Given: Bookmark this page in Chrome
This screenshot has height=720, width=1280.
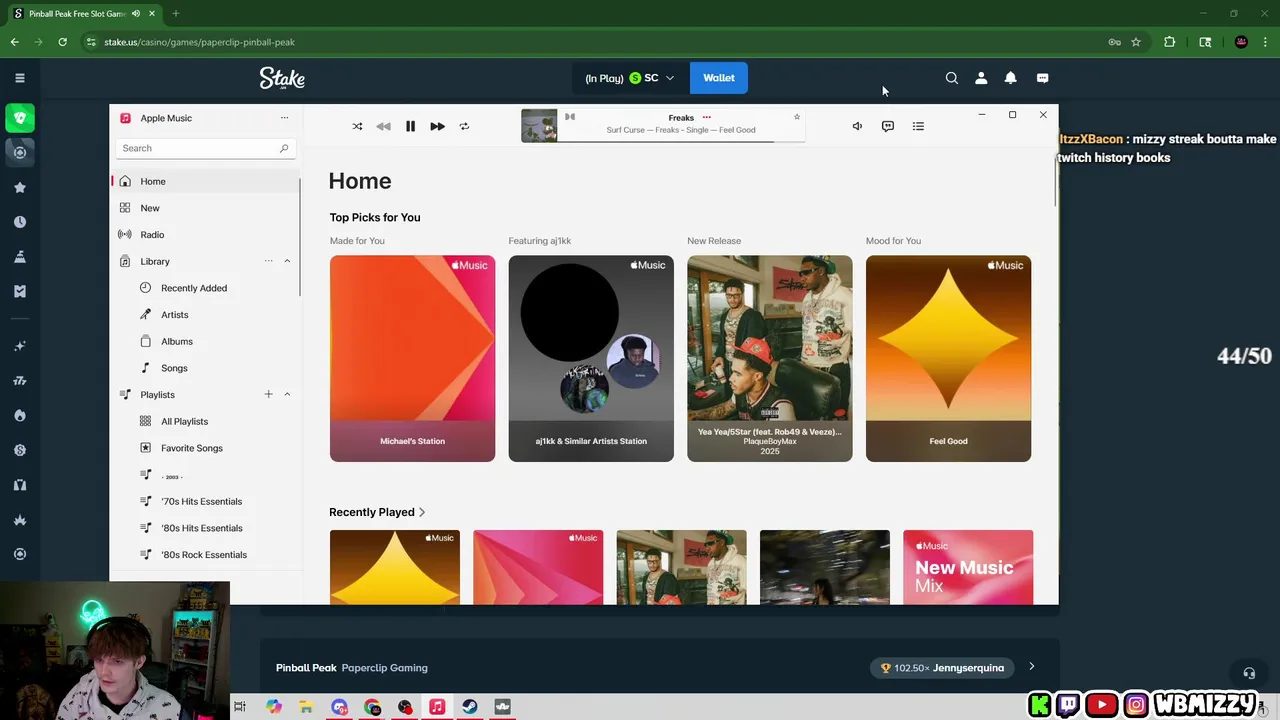Looking at the screenshot, I should click(1136, 42).
